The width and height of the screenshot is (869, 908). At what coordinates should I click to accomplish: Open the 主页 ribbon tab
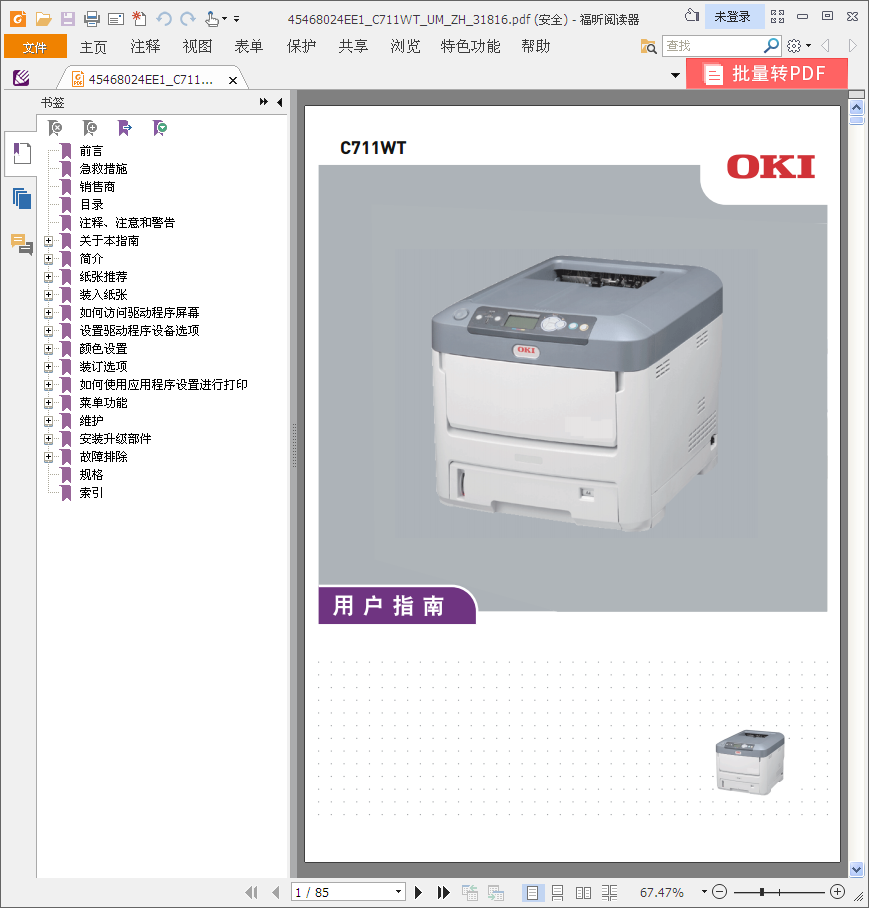pos(93,47)
